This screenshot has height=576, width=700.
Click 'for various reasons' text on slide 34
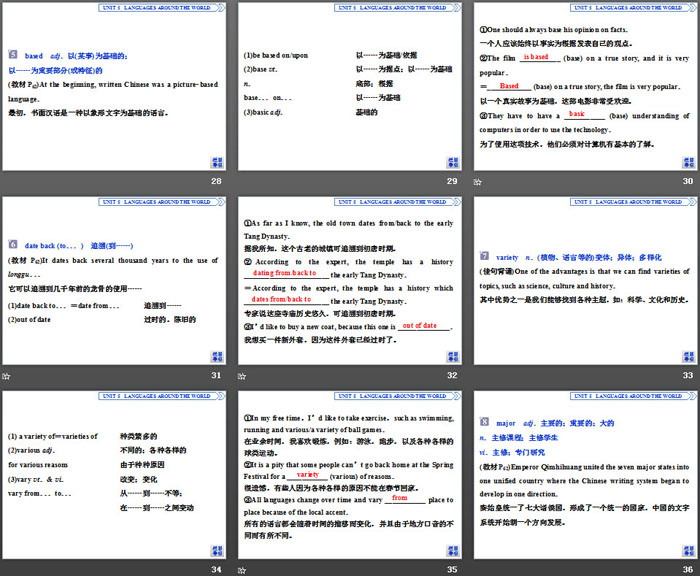[38, 465]
